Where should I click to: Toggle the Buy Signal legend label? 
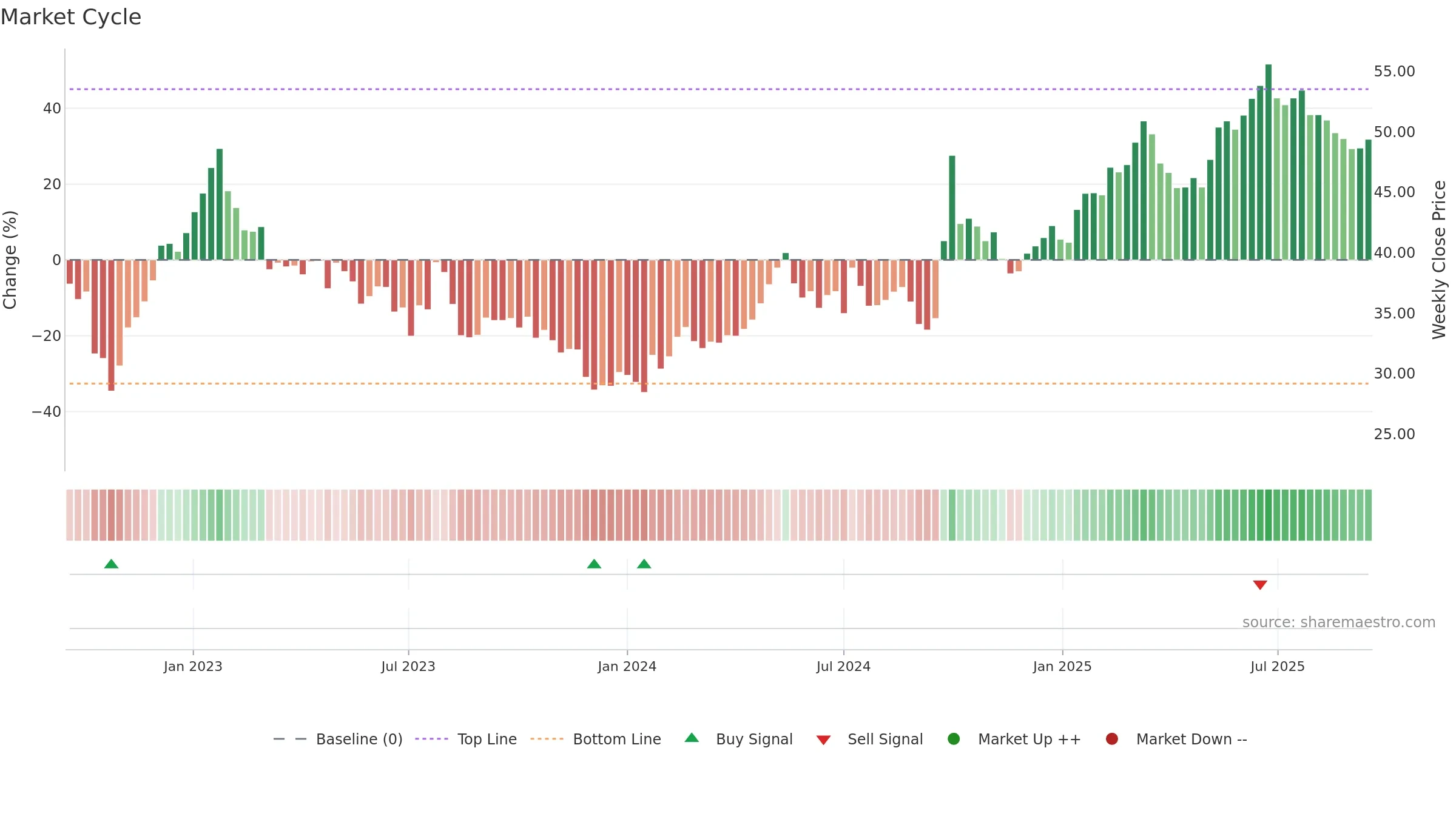[x=754, y=740]
